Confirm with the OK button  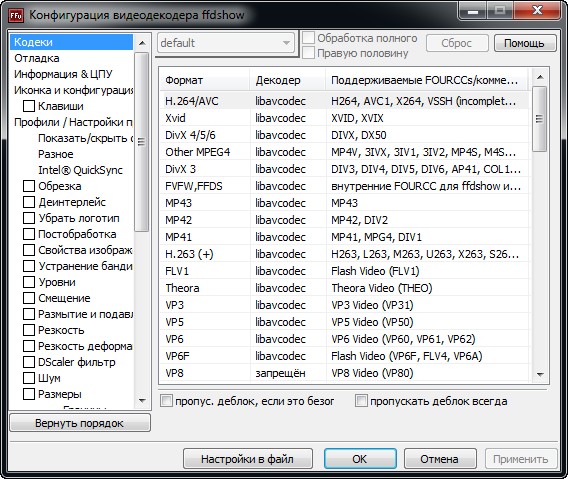coord(360,459)
